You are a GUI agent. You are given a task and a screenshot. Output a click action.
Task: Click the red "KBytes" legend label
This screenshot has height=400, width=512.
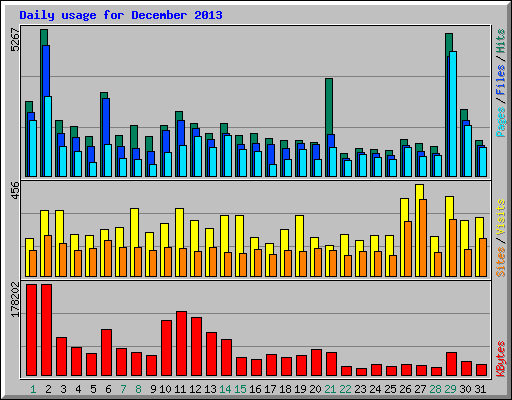(x=501, y=359)
